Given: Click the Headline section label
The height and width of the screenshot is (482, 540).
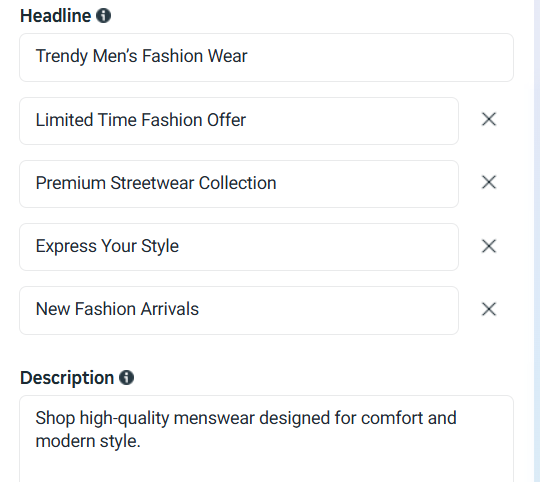Looking at the screenshot, I should coord(55,16).
